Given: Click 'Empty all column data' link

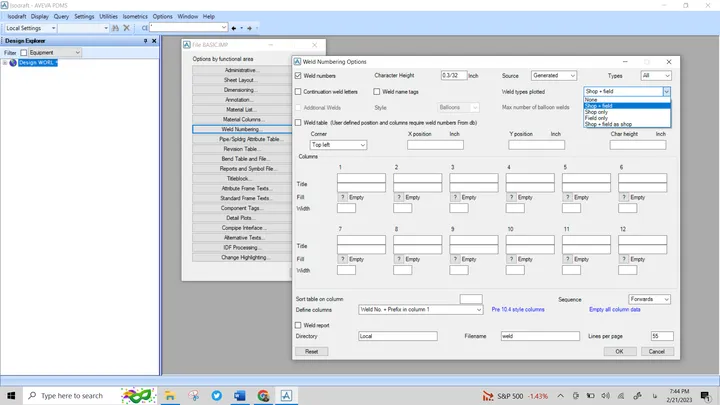Looking at the screenshot, I should click(x=614, y=309).
